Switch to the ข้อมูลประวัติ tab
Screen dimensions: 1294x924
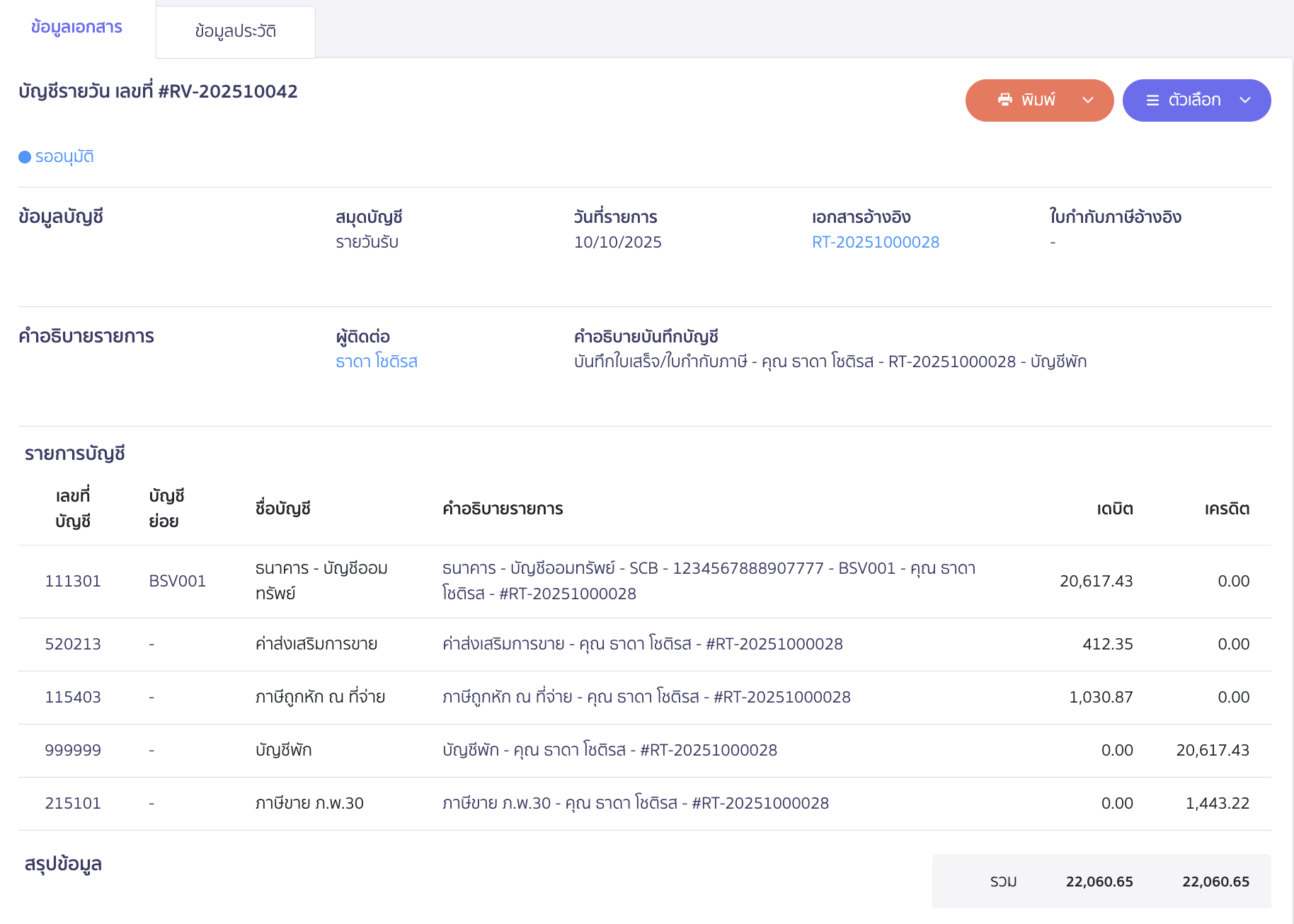point(235,32)
